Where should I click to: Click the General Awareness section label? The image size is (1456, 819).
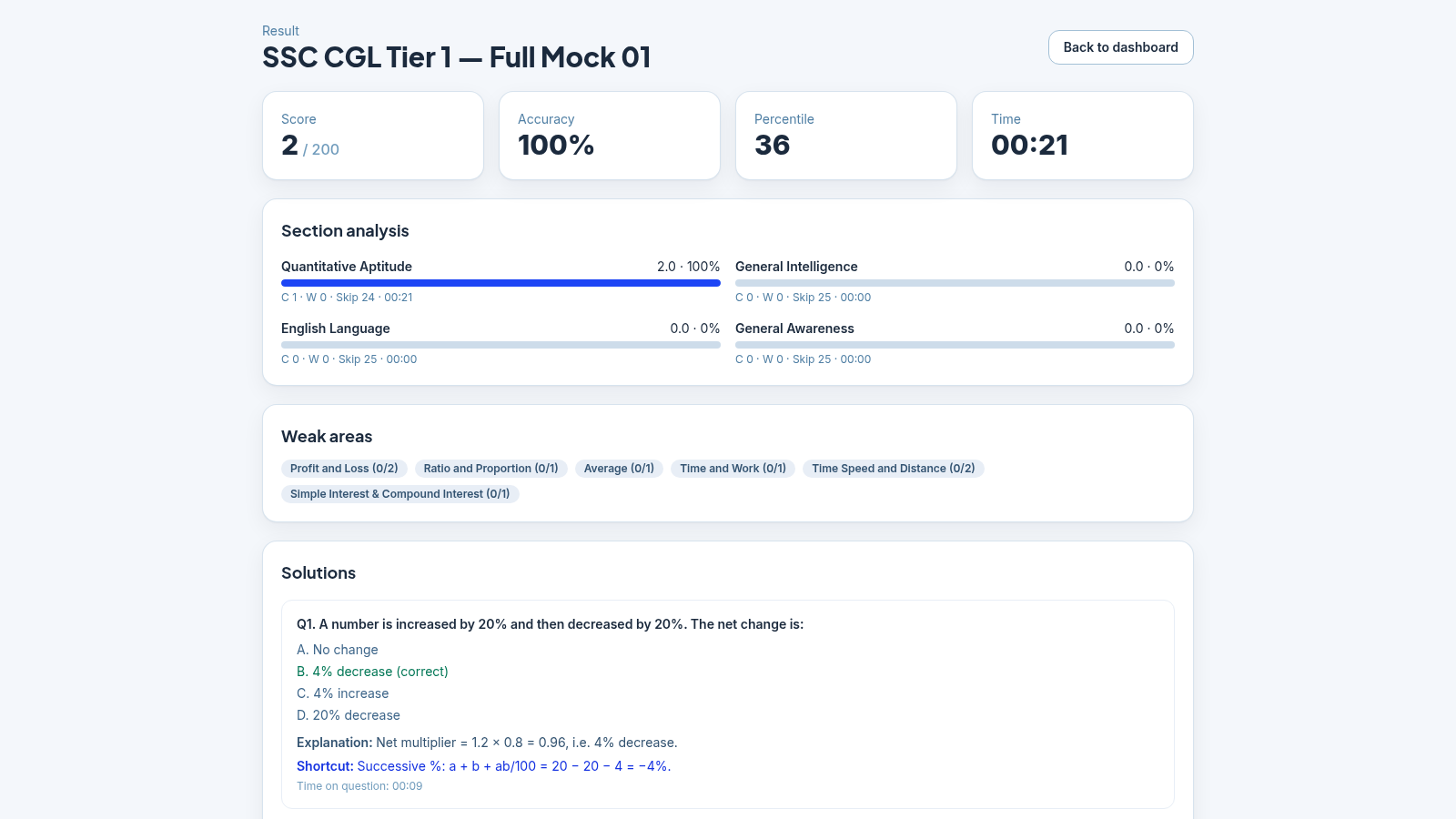pos(794,329)
